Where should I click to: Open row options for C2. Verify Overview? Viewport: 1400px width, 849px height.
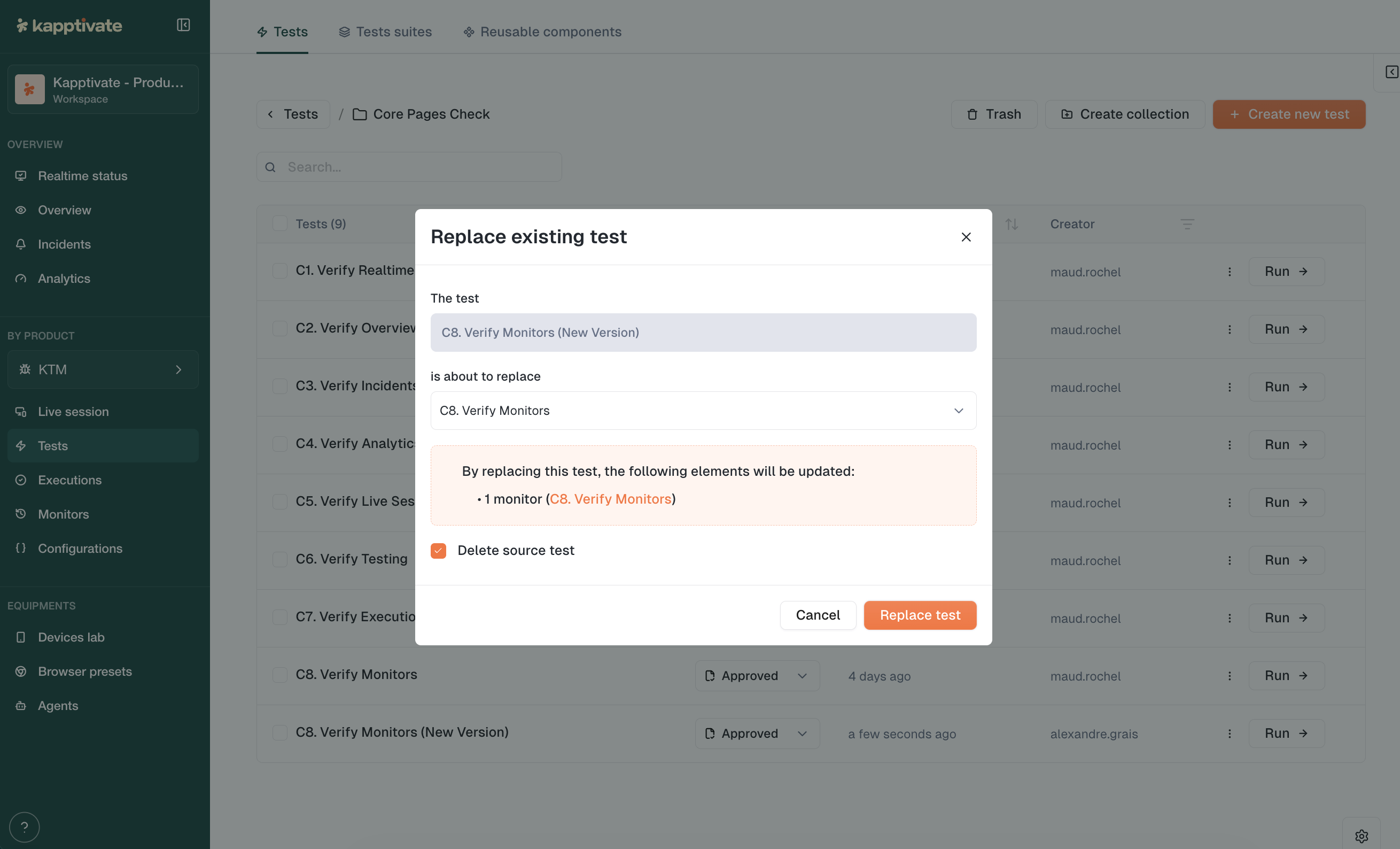pos(1230,330)
